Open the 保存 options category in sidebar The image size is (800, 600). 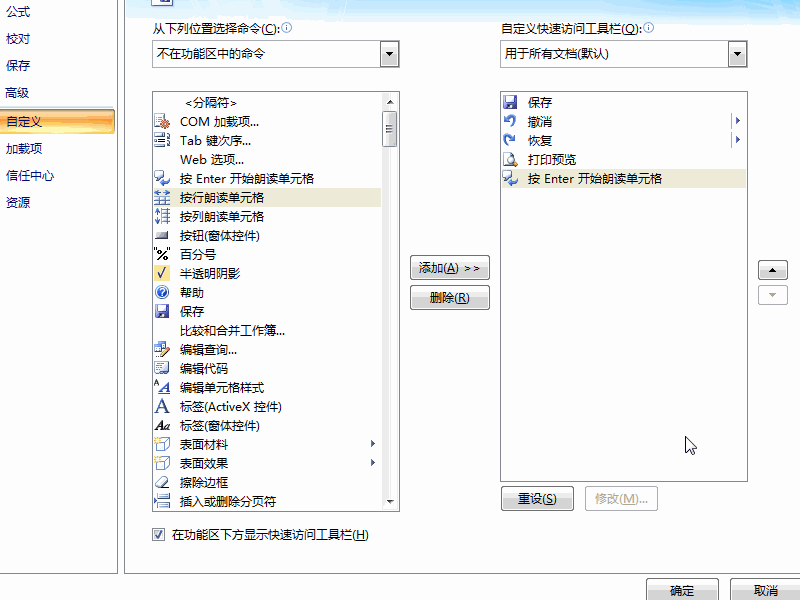click(x=18, y=65)
